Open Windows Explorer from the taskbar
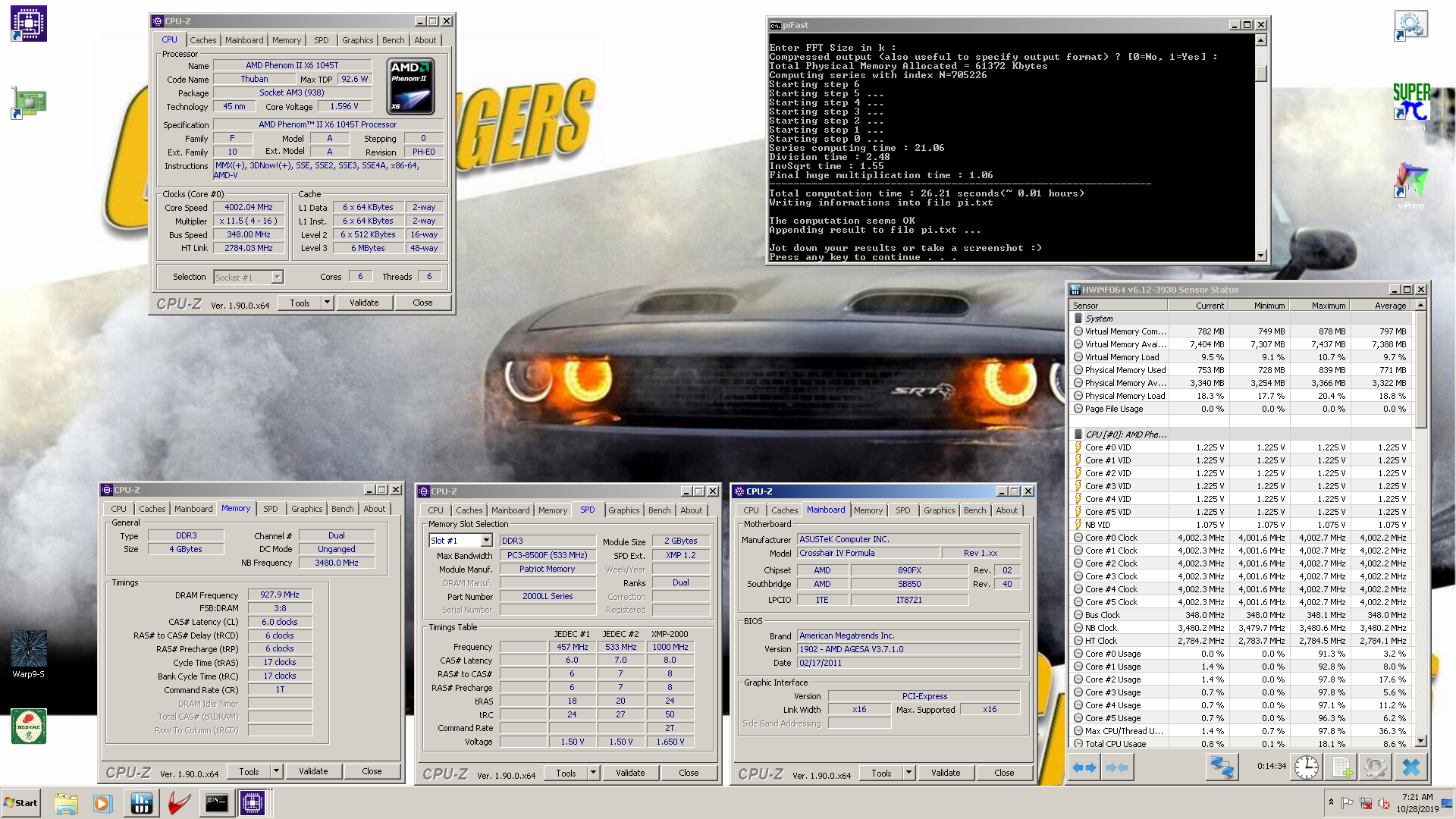 [x=66, y=803]
